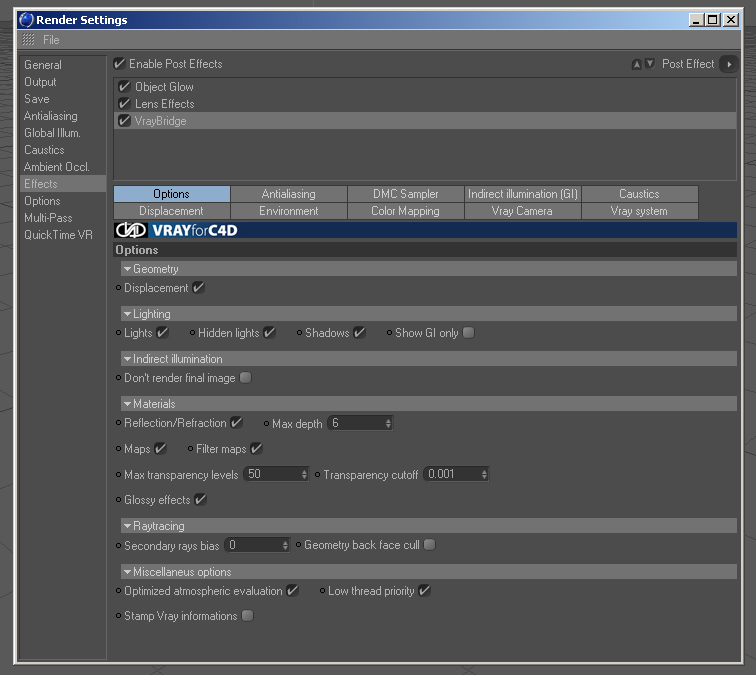Click the stepper arrows of Transparency cutoff field
Viewport: 756px width, 675px height.
tap(484, 474)
